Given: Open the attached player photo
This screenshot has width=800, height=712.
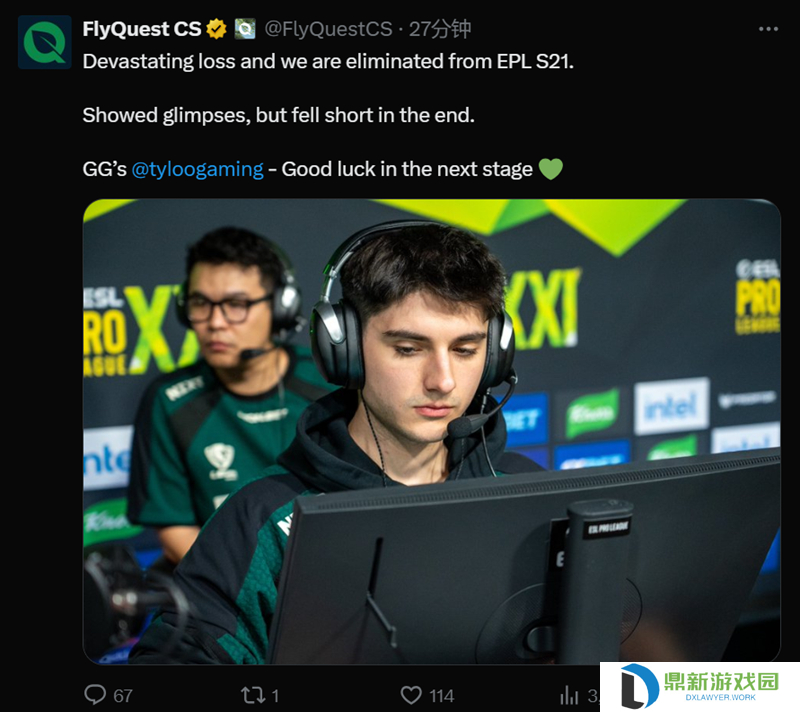Looking at the screenshot, I should 432,431.
